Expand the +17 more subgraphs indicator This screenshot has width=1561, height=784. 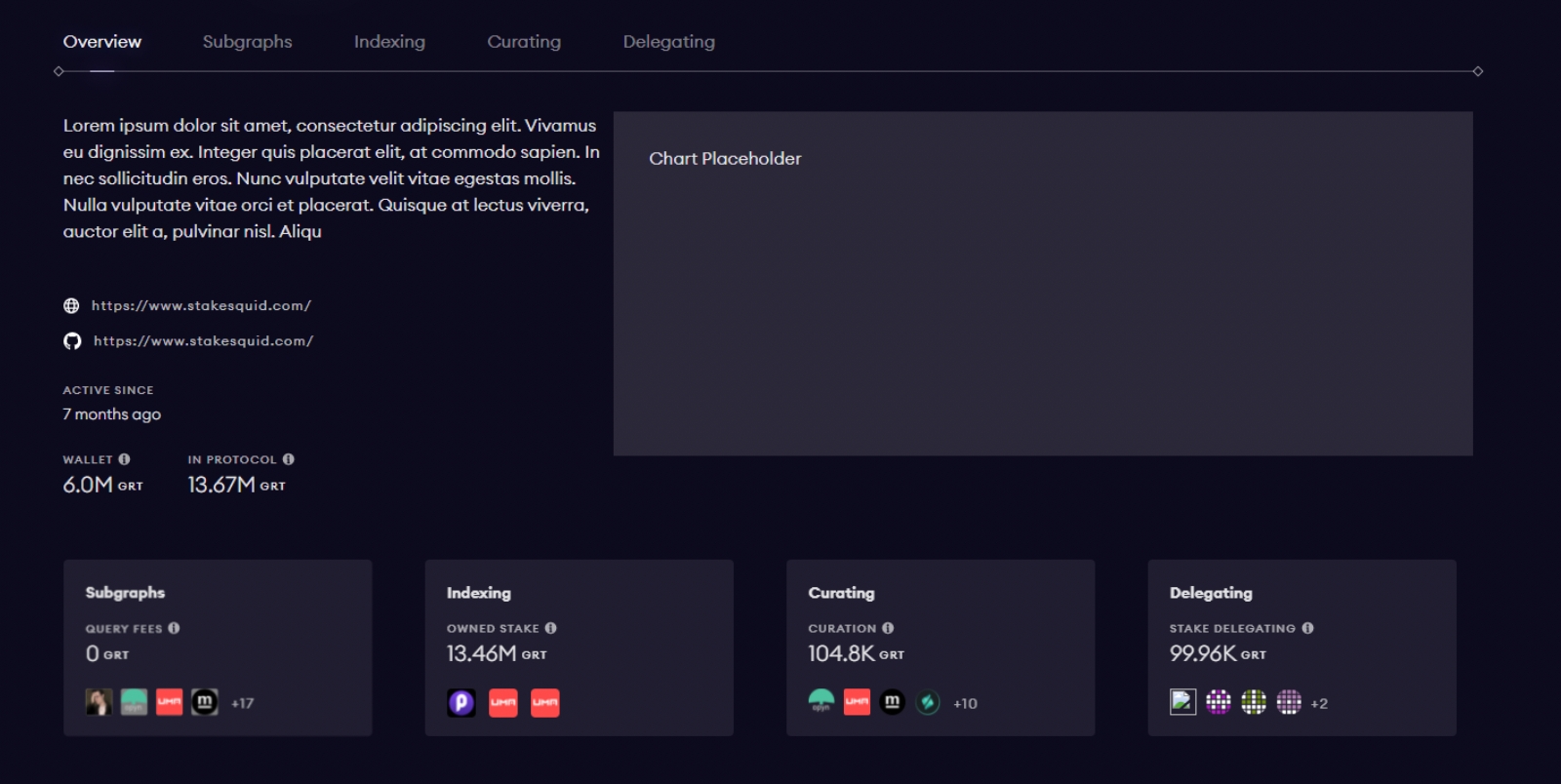[242, 703]
